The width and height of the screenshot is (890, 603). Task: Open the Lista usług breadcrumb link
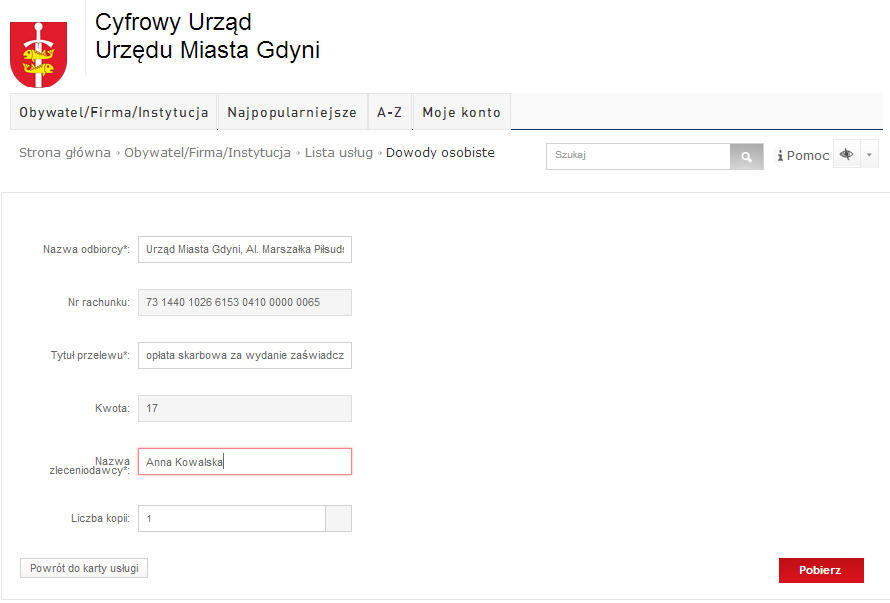(339, 153)
